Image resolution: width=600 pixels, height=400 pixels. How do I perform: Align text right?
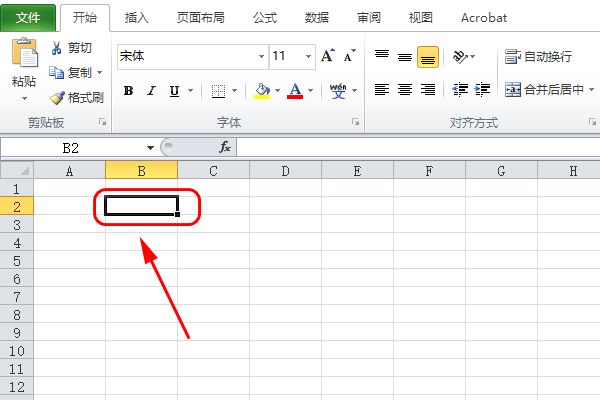click(428, 90)
